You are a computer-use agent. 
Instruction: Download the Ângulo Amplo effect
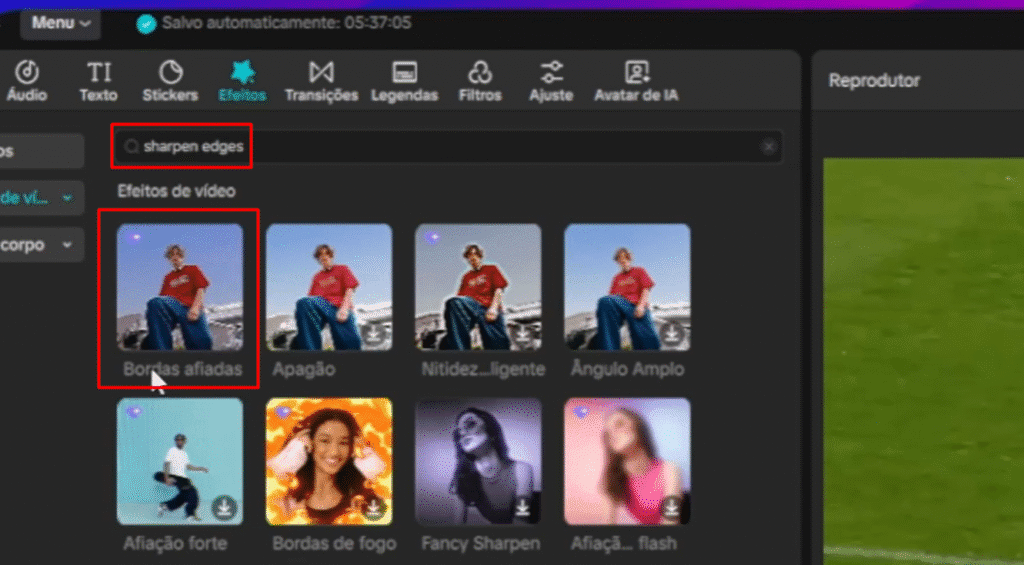pos(671,335)
